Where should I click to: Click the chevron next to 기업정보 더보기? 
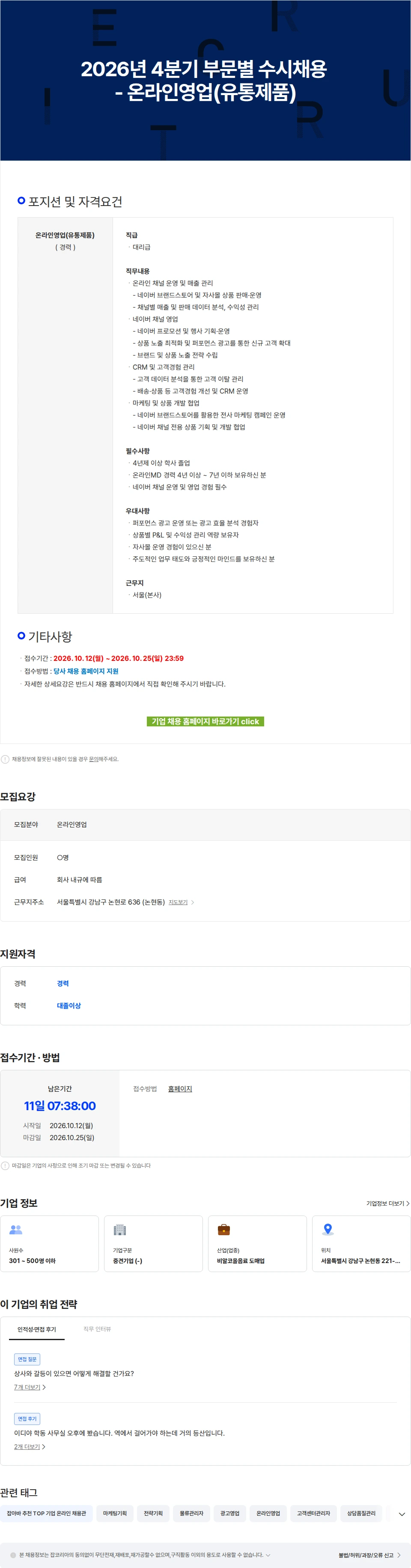[x=407, y=1204]
